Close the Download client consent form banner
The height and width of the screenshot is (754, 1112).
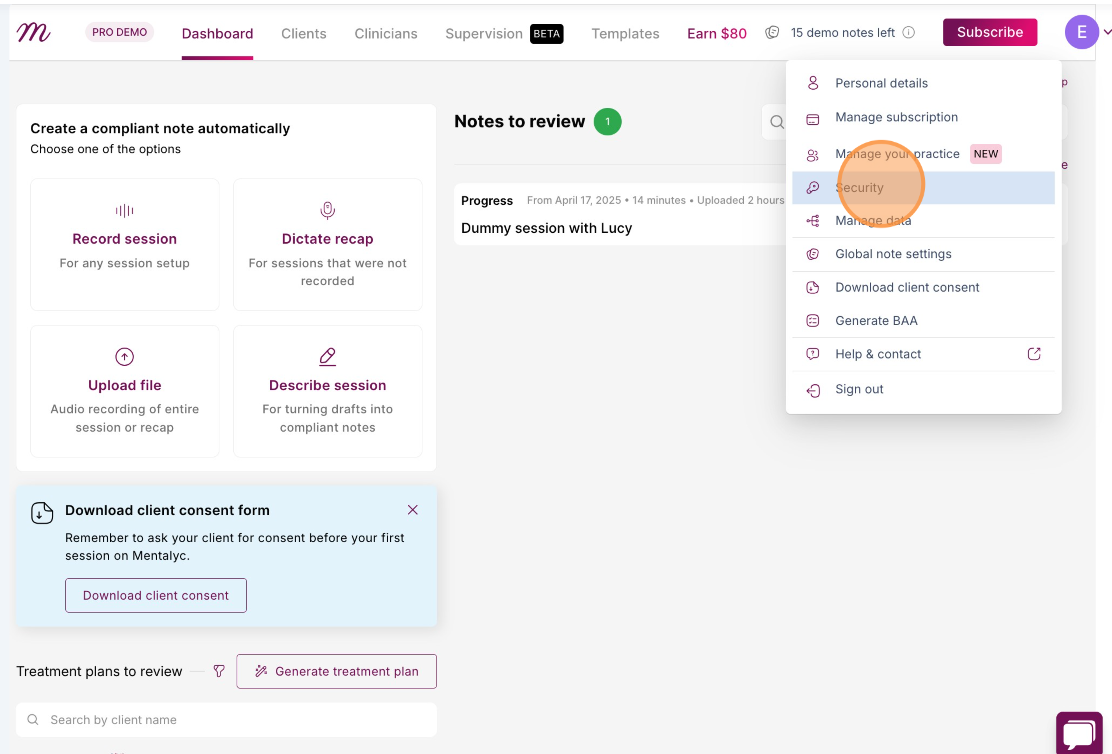[x=413, y=510]
